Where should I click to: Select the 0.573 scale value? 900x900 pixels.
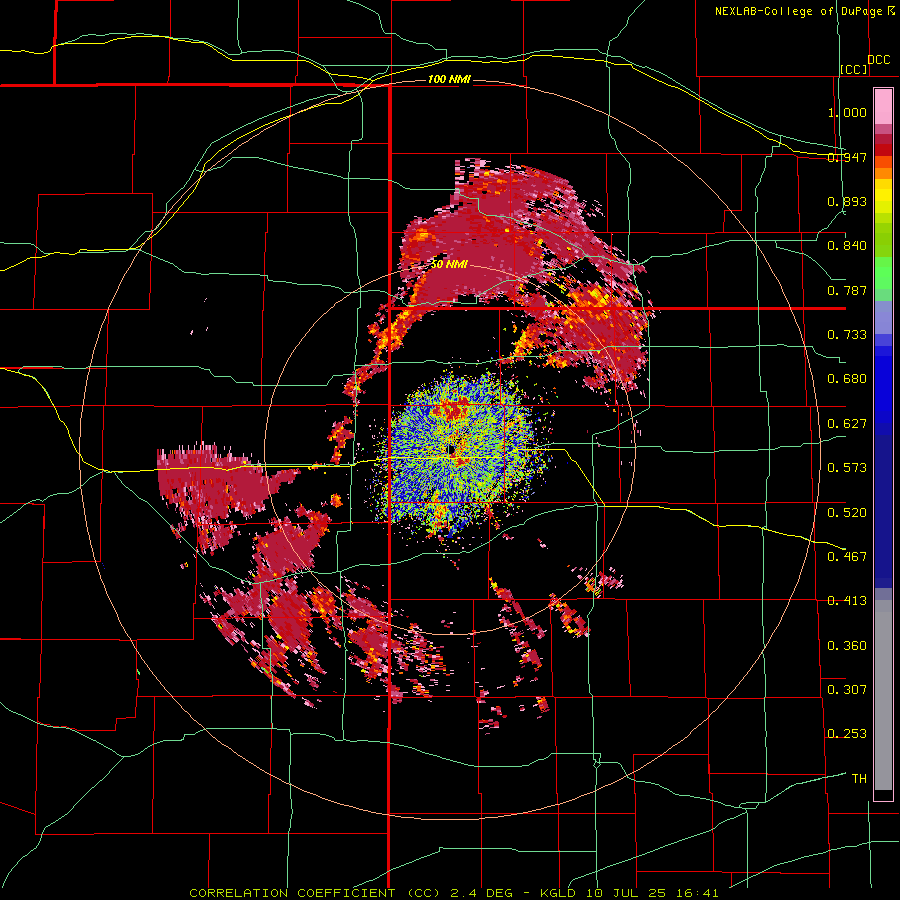click(x=847, y=468)
